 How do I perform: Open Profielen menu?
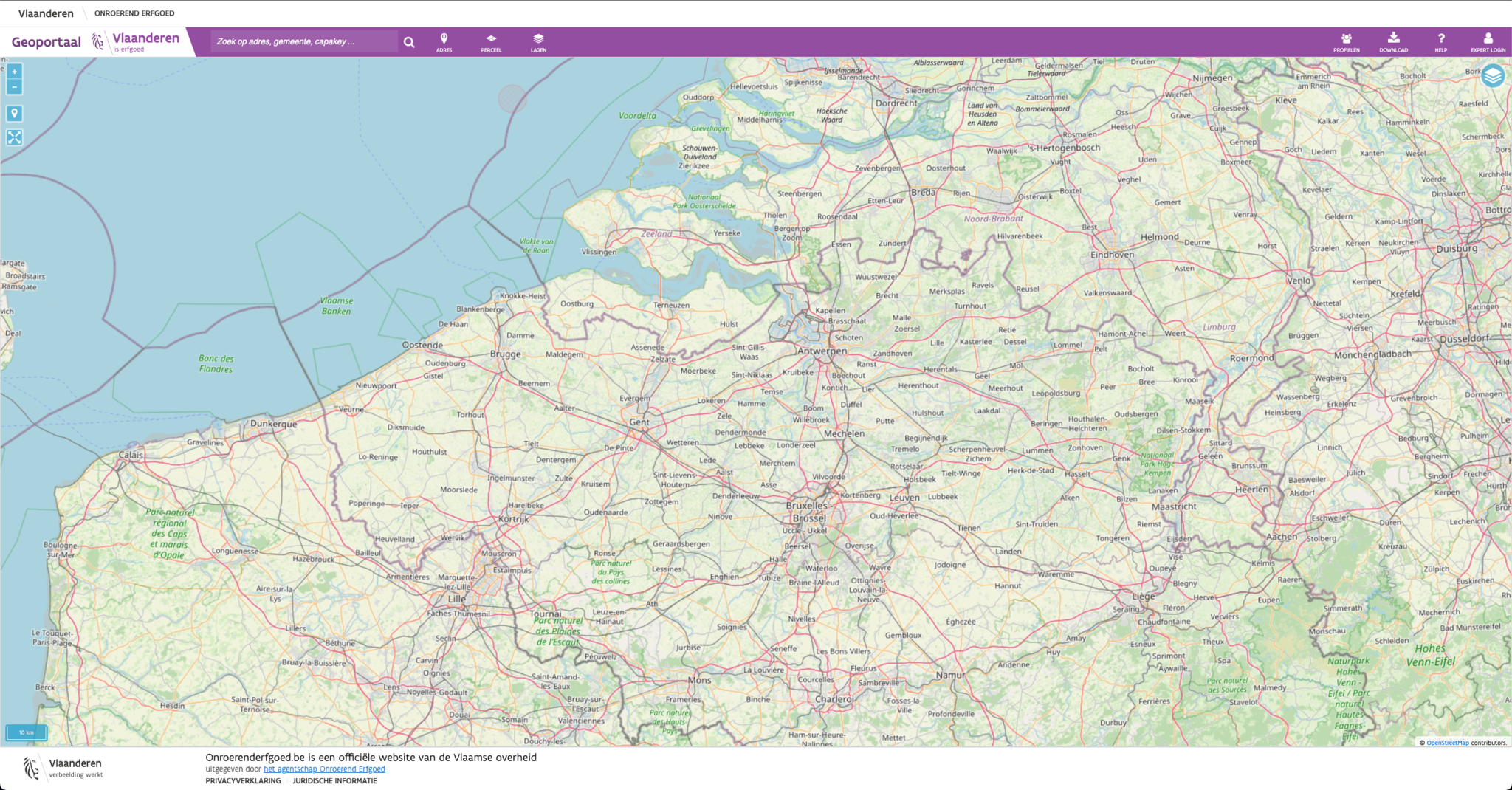click(x=1346, y=42)
